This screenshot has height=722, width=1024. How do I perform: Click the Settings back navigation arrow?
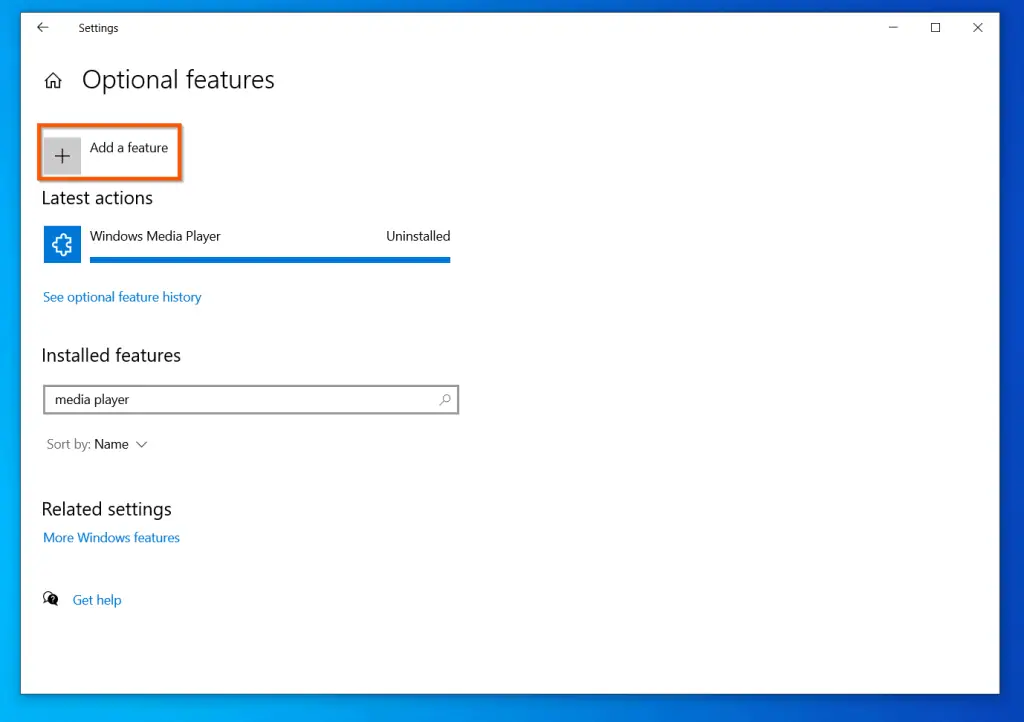(41, 27)
